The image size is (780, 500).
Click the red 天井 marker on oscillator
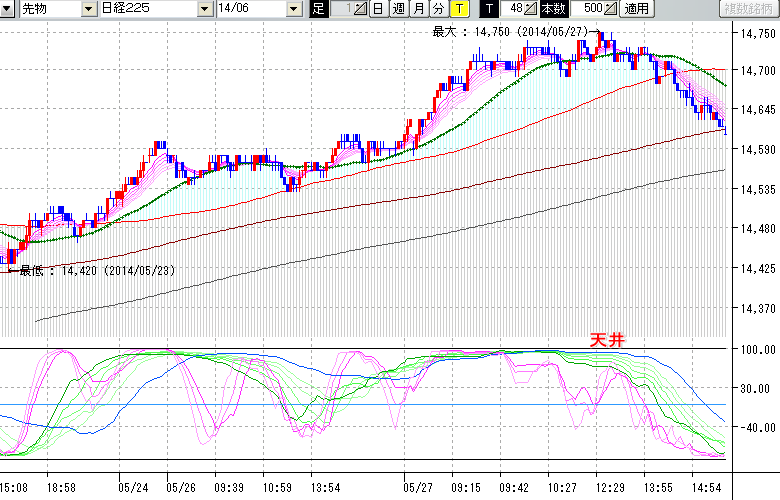606,340
